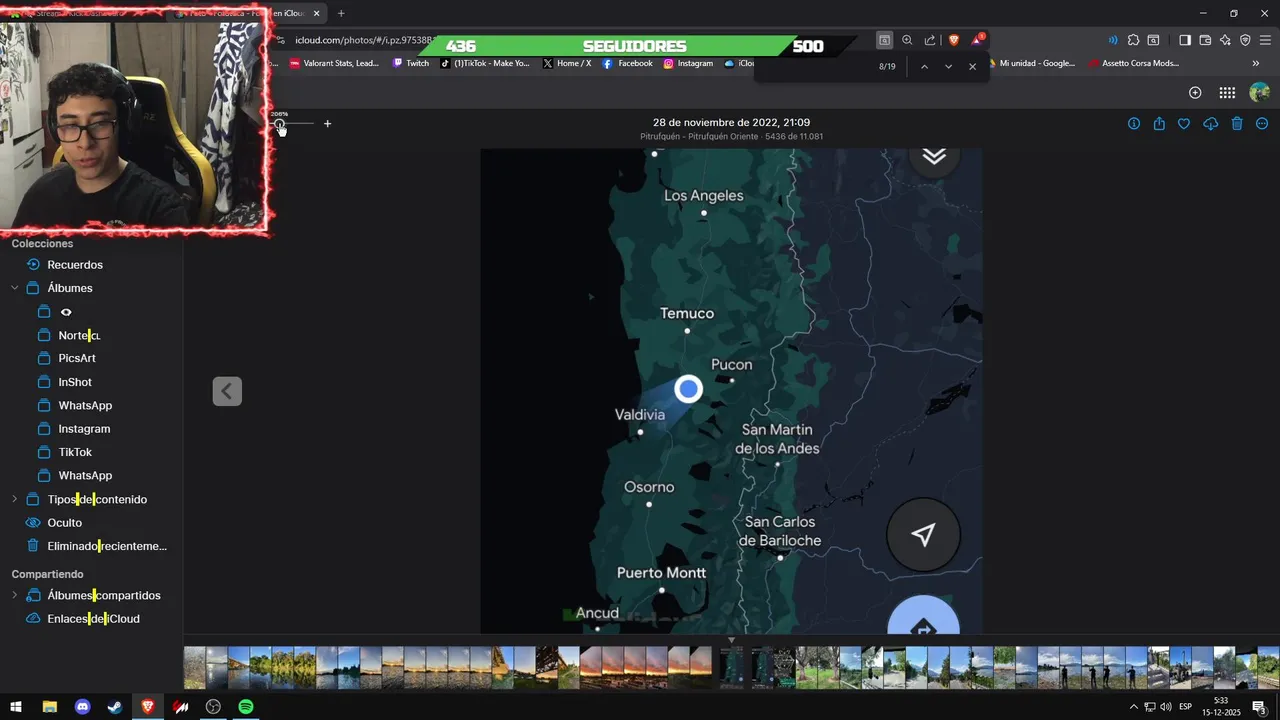Screen dimensions: 1280x720
Task: Open the Windows Start menu
Action: point(15,707)
